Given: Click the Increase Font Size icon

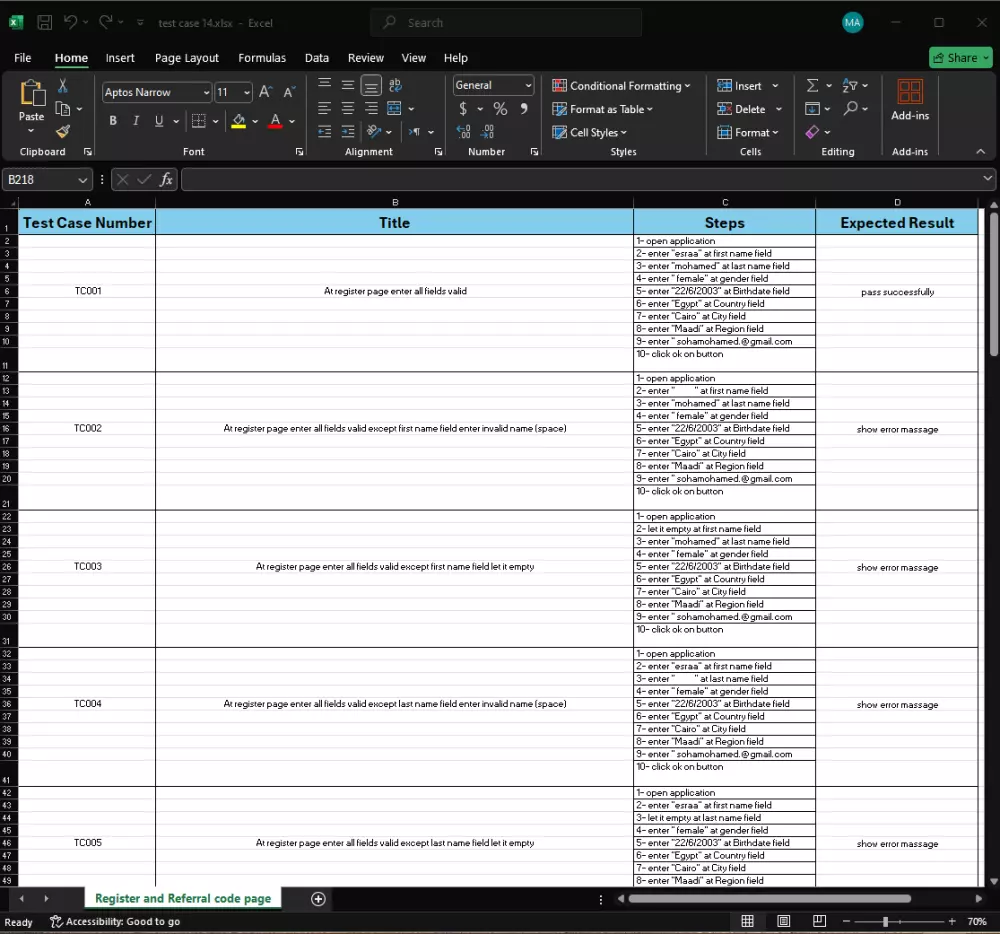Looking at the screenshot, I should pos(265,92).
